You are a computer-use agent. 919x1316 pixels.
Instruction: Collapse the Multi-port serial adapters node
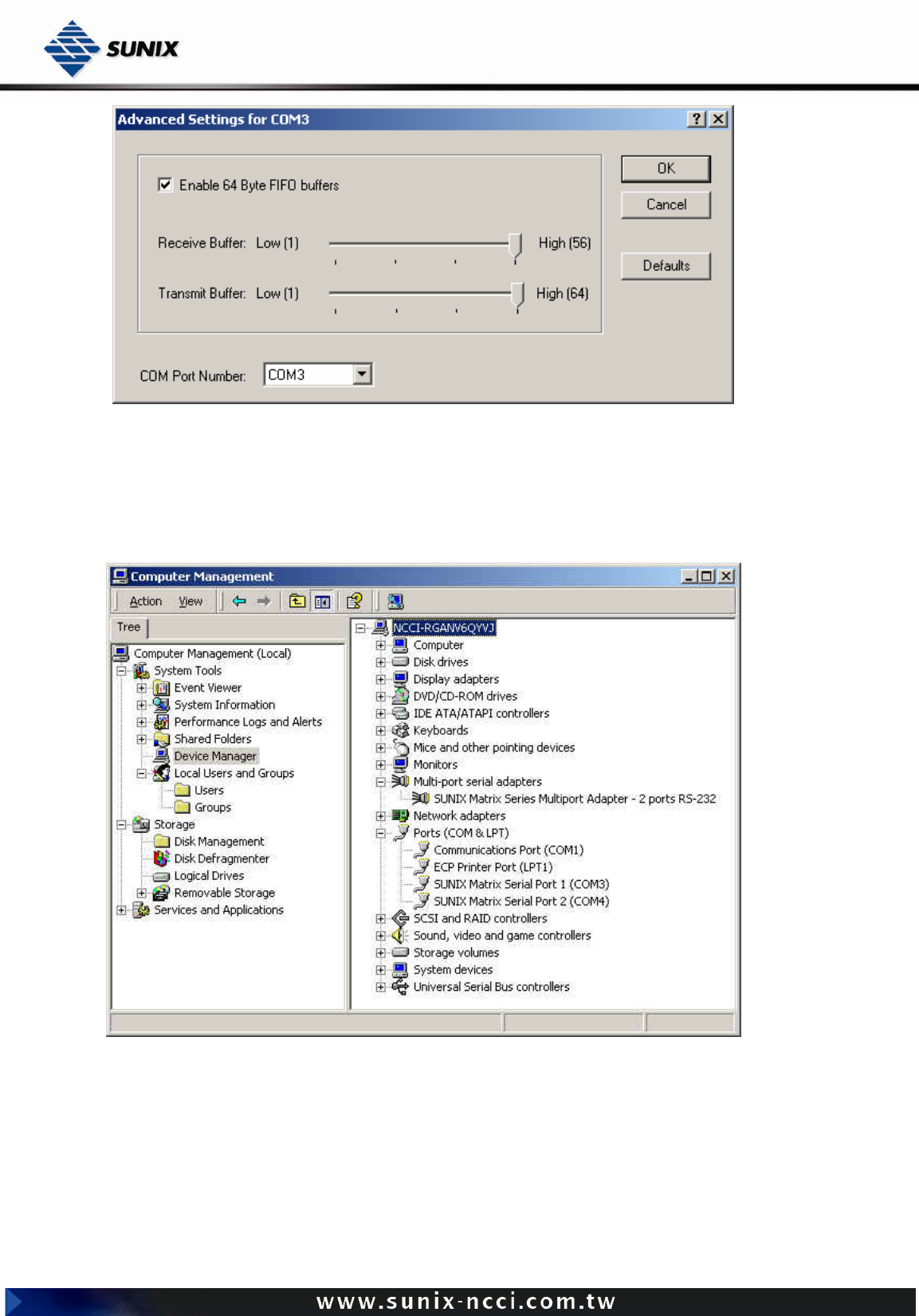[381, 782]
